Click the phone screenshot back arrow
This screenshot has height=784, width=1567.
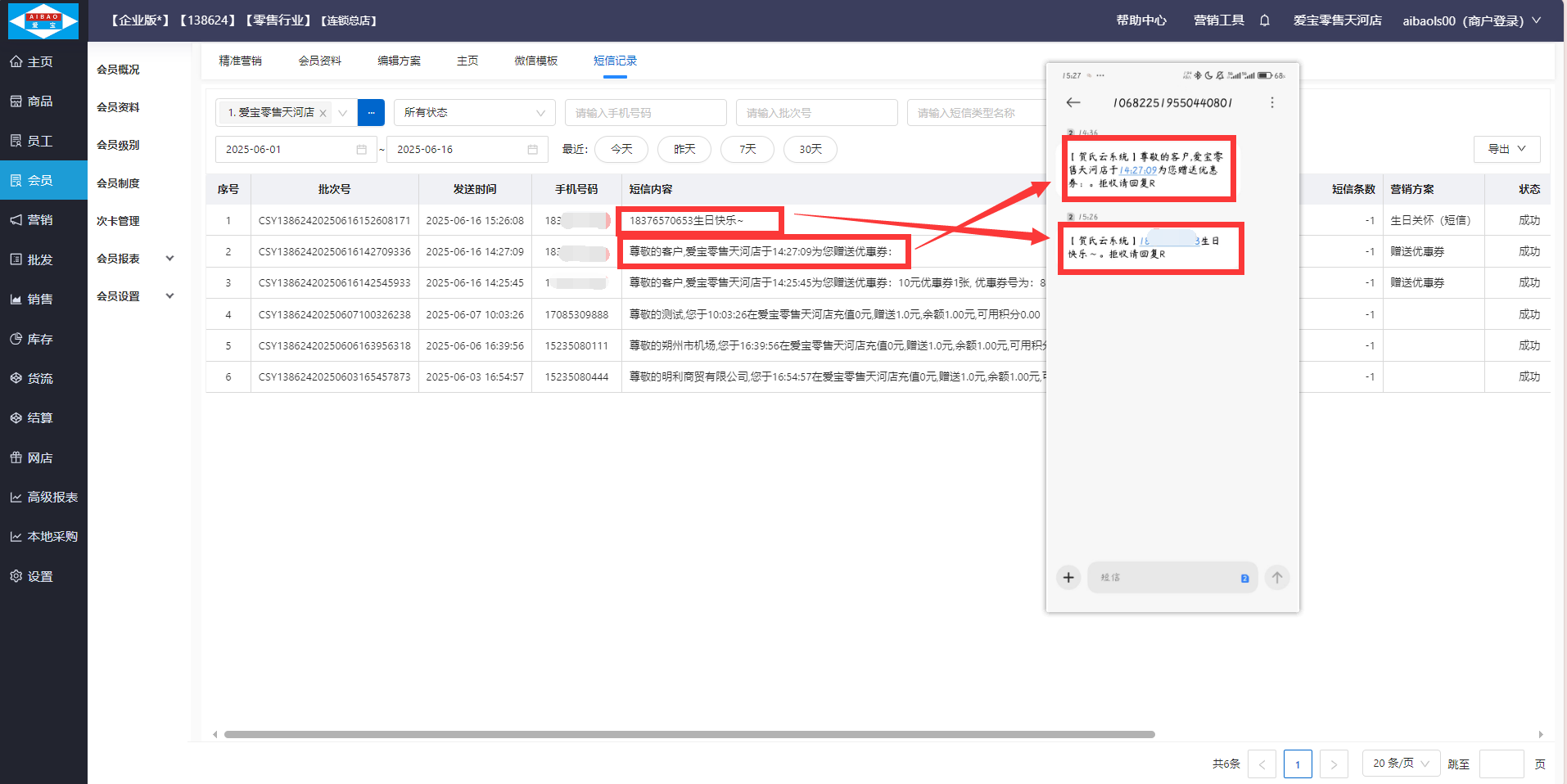pyautogui.click(x=1073, y=102)
